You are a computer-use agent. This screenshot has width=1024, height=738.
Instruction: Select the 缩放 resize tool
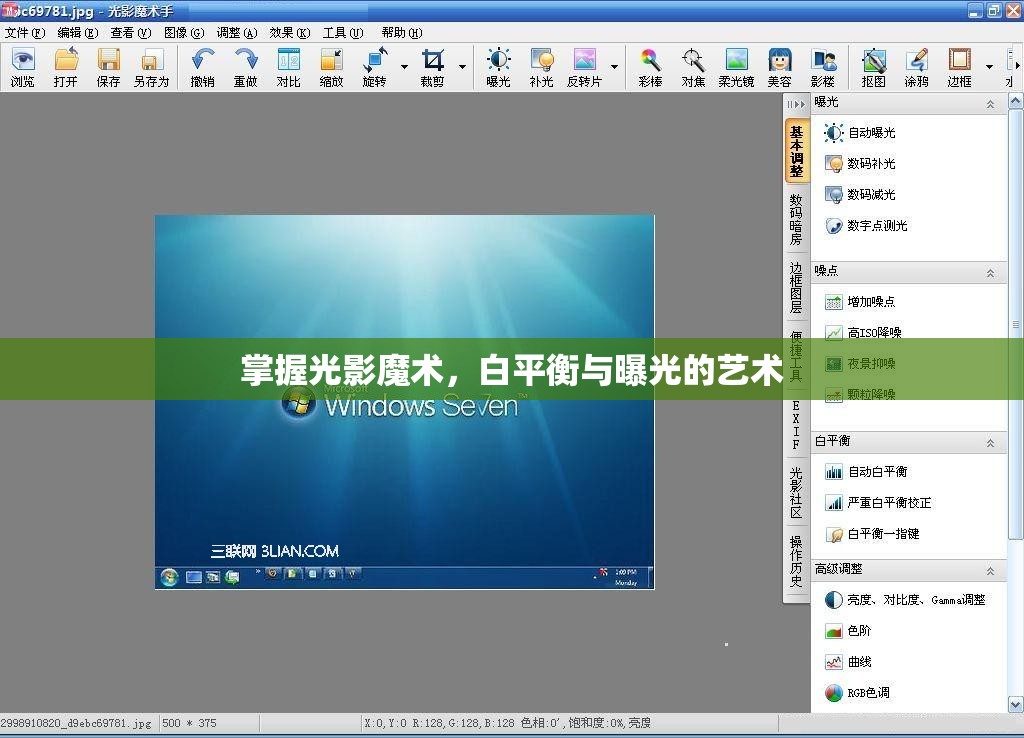point(332,67)
